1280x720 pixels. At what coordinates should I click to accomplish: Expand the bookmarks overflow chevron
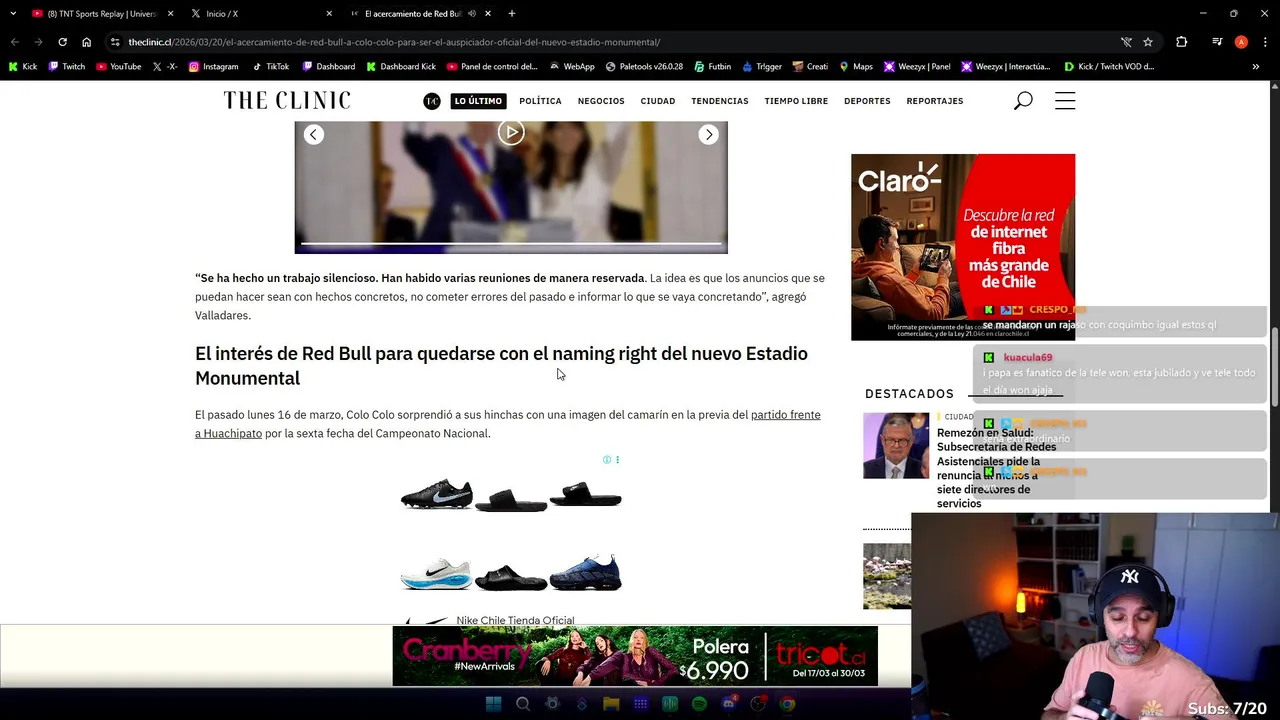pyautogui.click(x=1256, y=67)
